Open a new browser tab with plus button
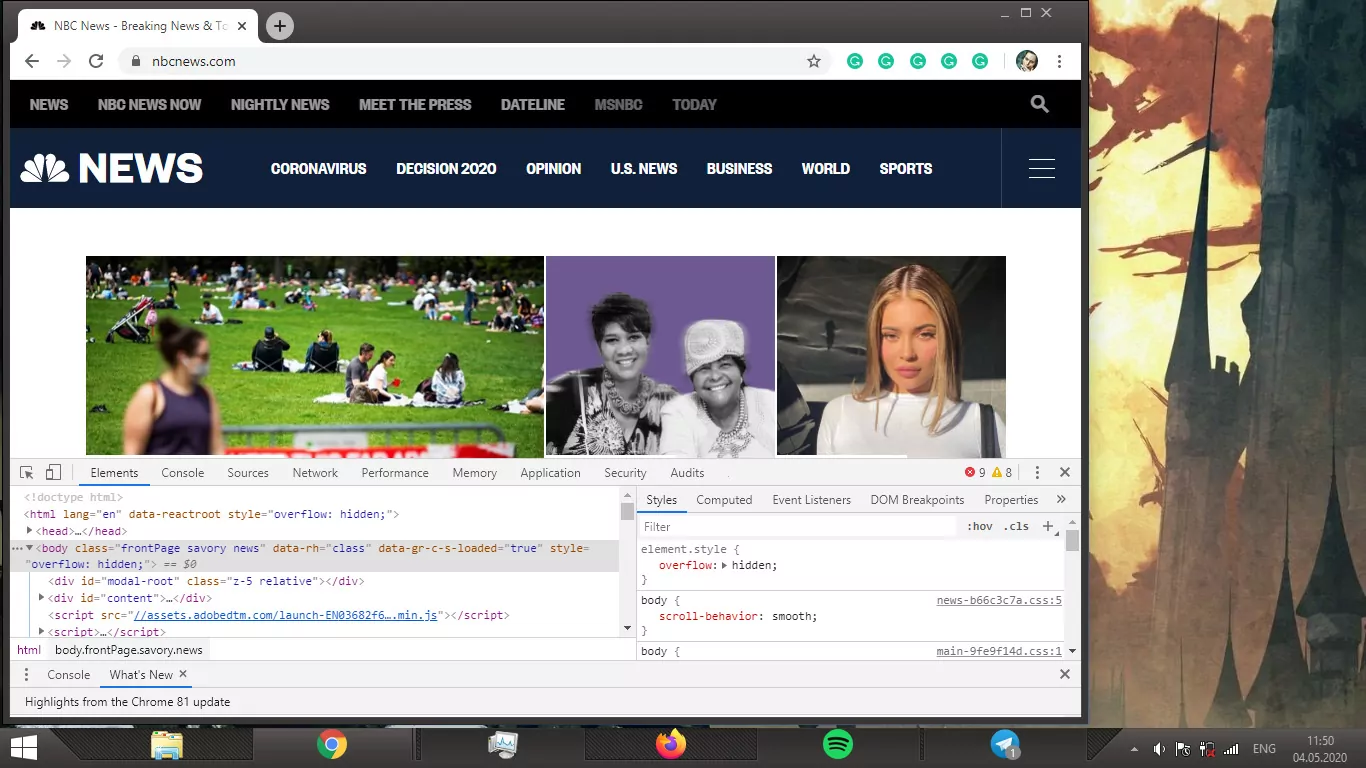Image resolution: width=1366 pixels, height=768 pixels. pyautogui.click(x=280, y=26)
